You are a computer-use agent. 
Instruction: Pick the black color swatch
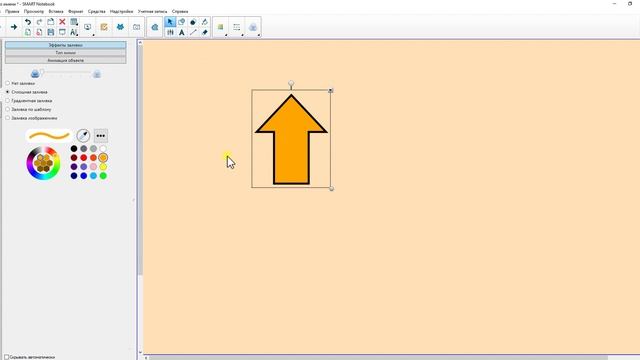tap(74, 149)
